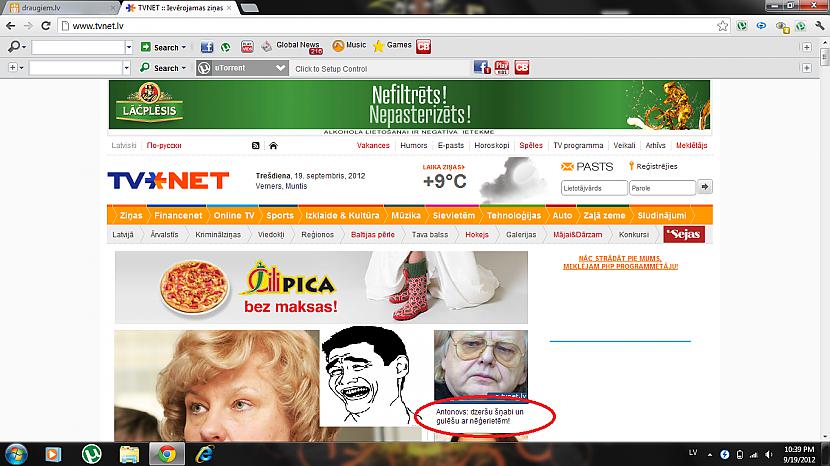Submit login with the arrow button

pyautogui.click(x=705, y=187)
